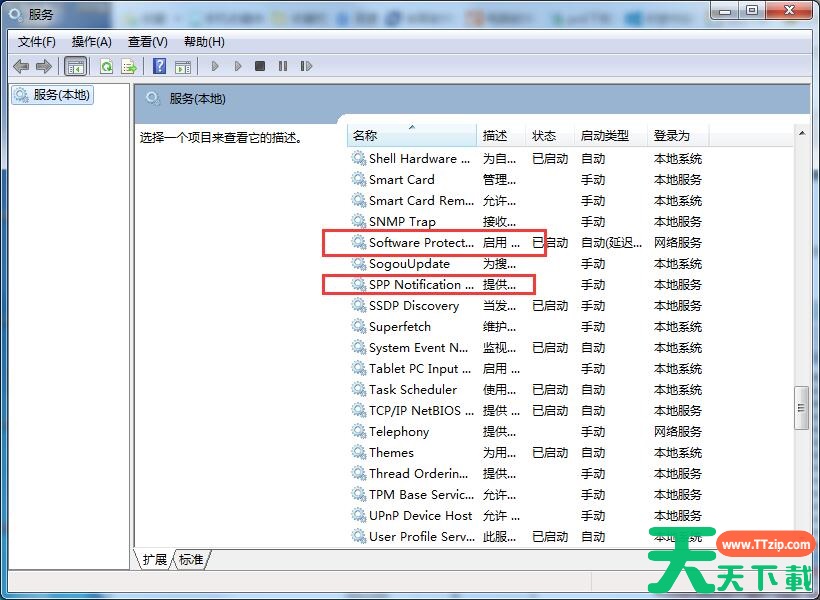
Task: Click 已启动 status of Themes row
Action: pos(550,452)
